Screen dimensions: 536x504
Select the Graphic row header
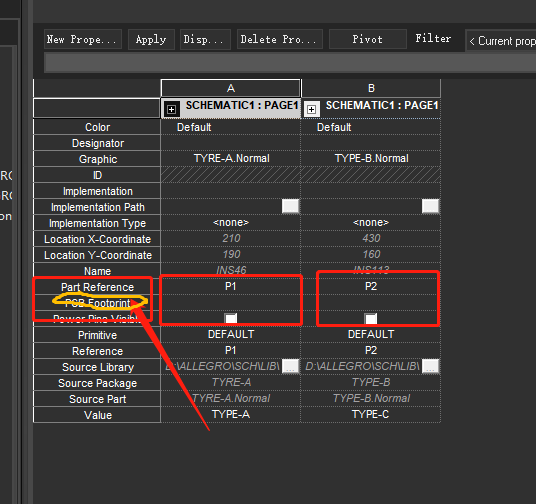97,159
